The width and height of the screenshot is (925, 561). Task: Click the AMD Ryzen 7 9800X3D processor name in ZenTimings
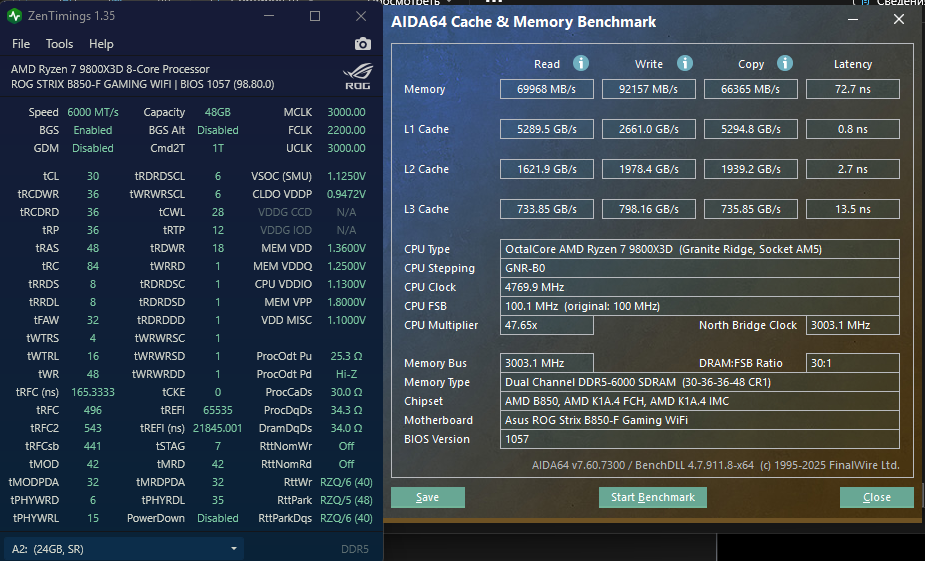tap(110, 69)
